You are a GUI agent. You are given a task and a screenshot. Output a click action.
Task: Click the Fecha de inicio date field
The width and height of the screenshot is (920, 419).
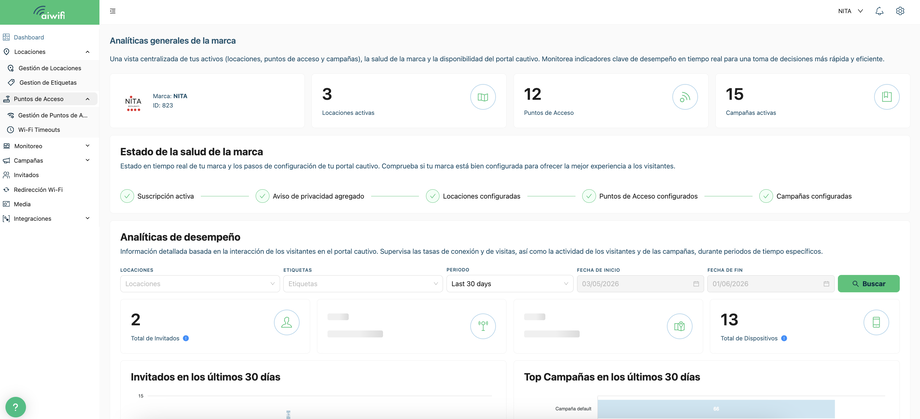(x=640, y=283)
